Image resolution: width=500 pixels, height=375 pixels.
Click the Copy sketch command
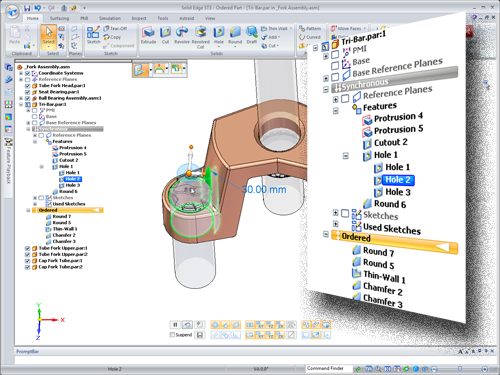[112, 37]
